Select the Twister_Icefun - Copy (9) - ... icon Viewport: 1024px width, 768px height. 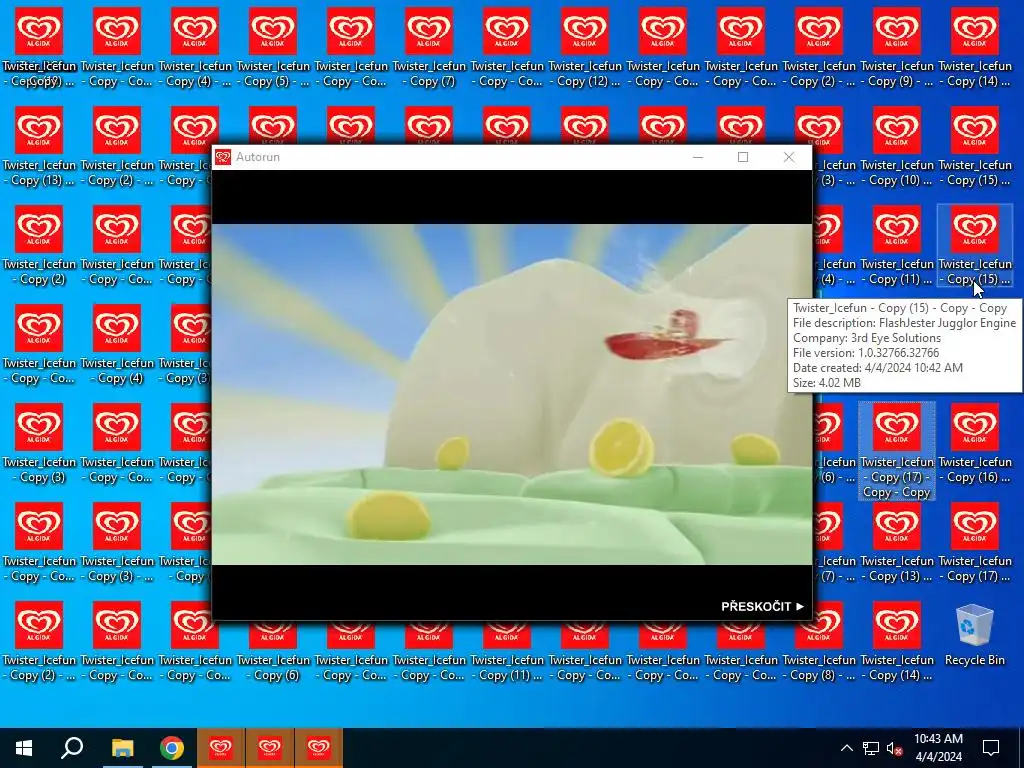[897, 47]
